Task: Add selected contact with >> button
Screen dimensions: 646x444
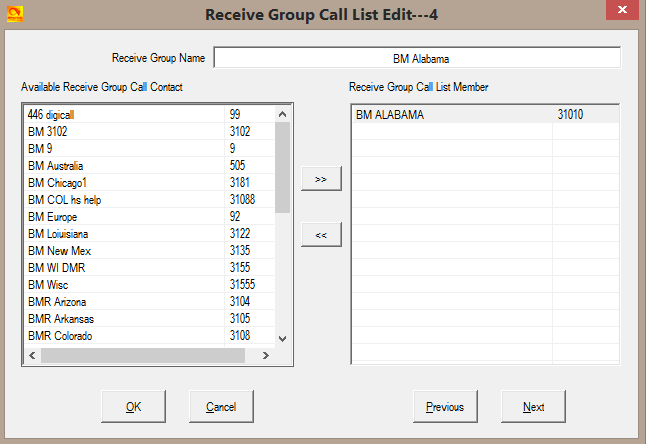Action: tap(321, 179)
